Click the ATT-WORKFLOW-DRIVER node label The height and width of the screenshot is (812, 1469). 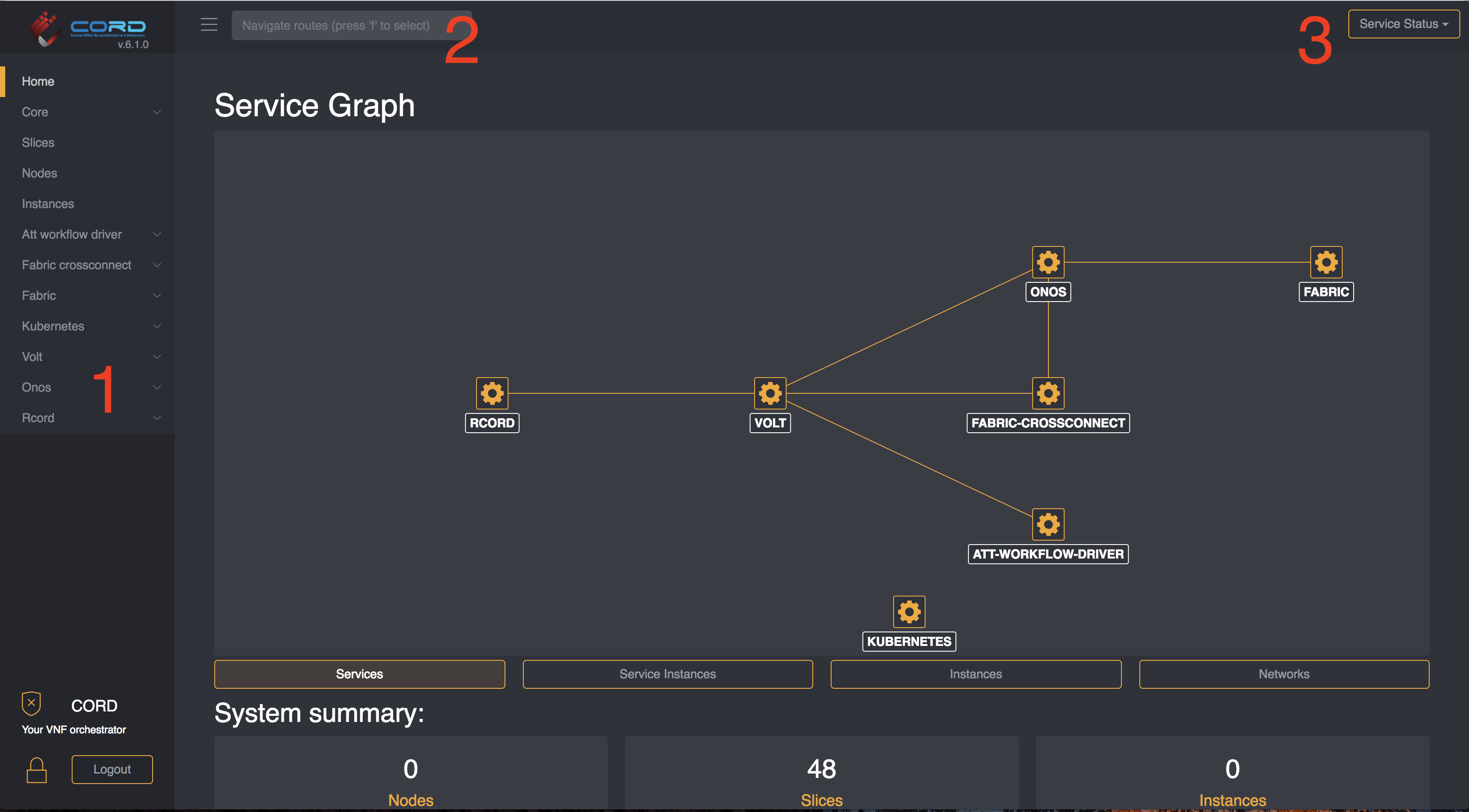pos(1048,554)
